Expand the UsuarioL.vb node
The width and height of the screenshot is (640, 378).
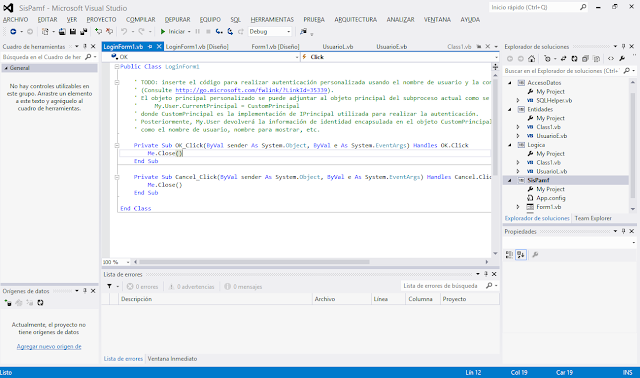[x=518, y=171]
